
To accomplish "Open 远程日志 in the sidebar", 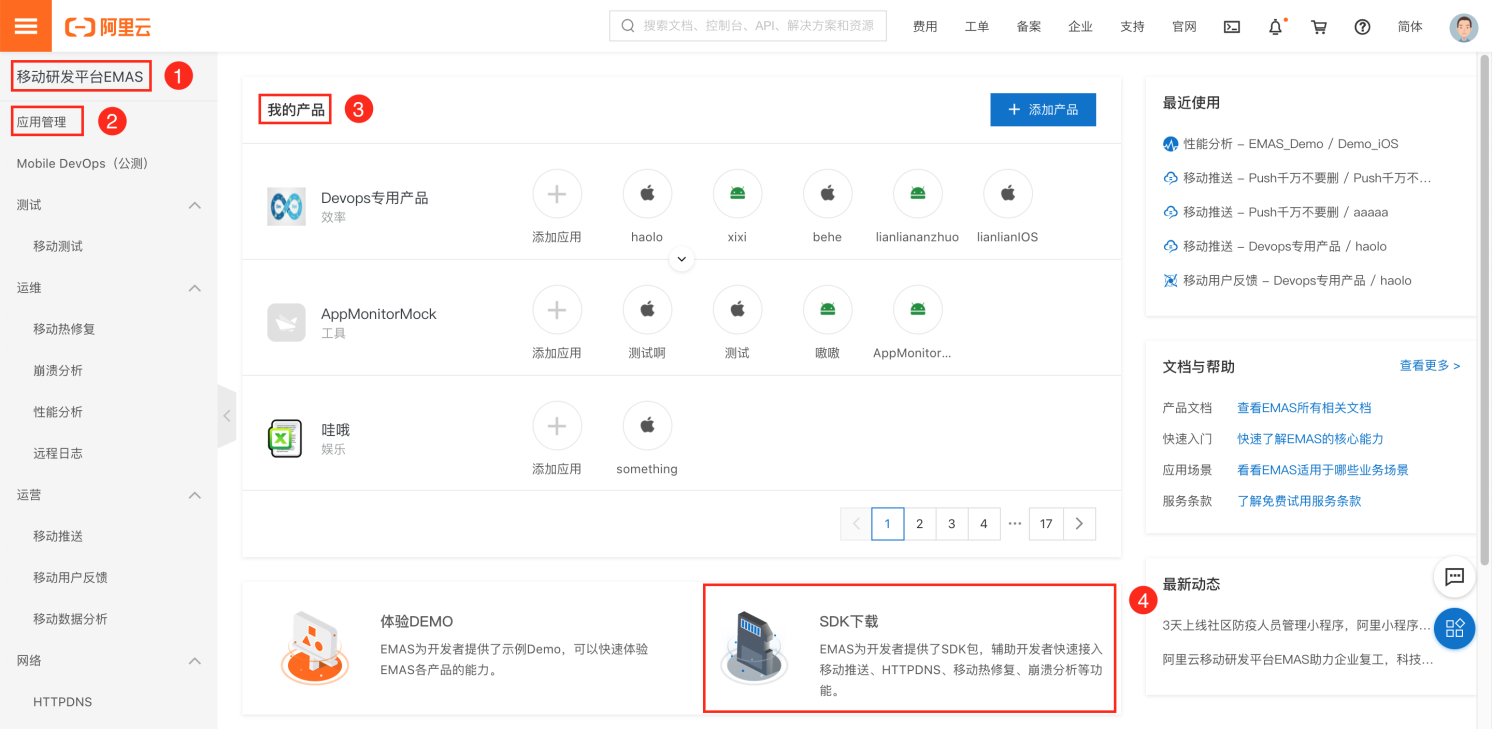I will [58, 453].
